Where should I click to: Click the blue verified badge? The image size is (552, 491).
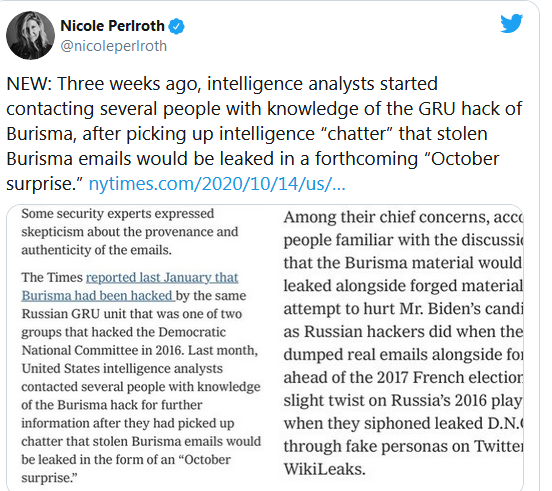[177, 26]
